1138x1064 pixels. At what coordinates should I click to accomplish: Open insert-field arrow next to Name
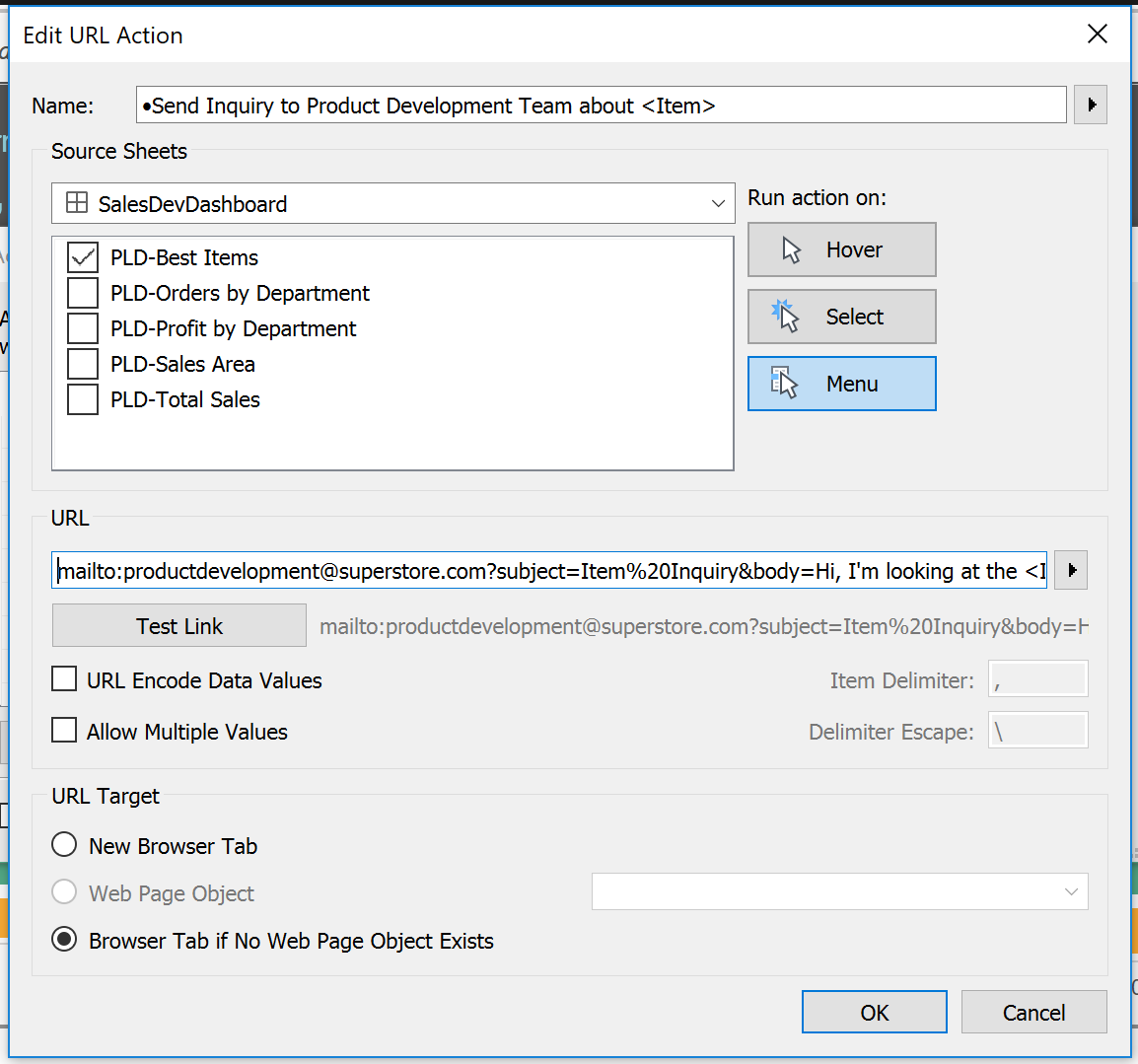pyautogui.click(x=1090, y=106)
